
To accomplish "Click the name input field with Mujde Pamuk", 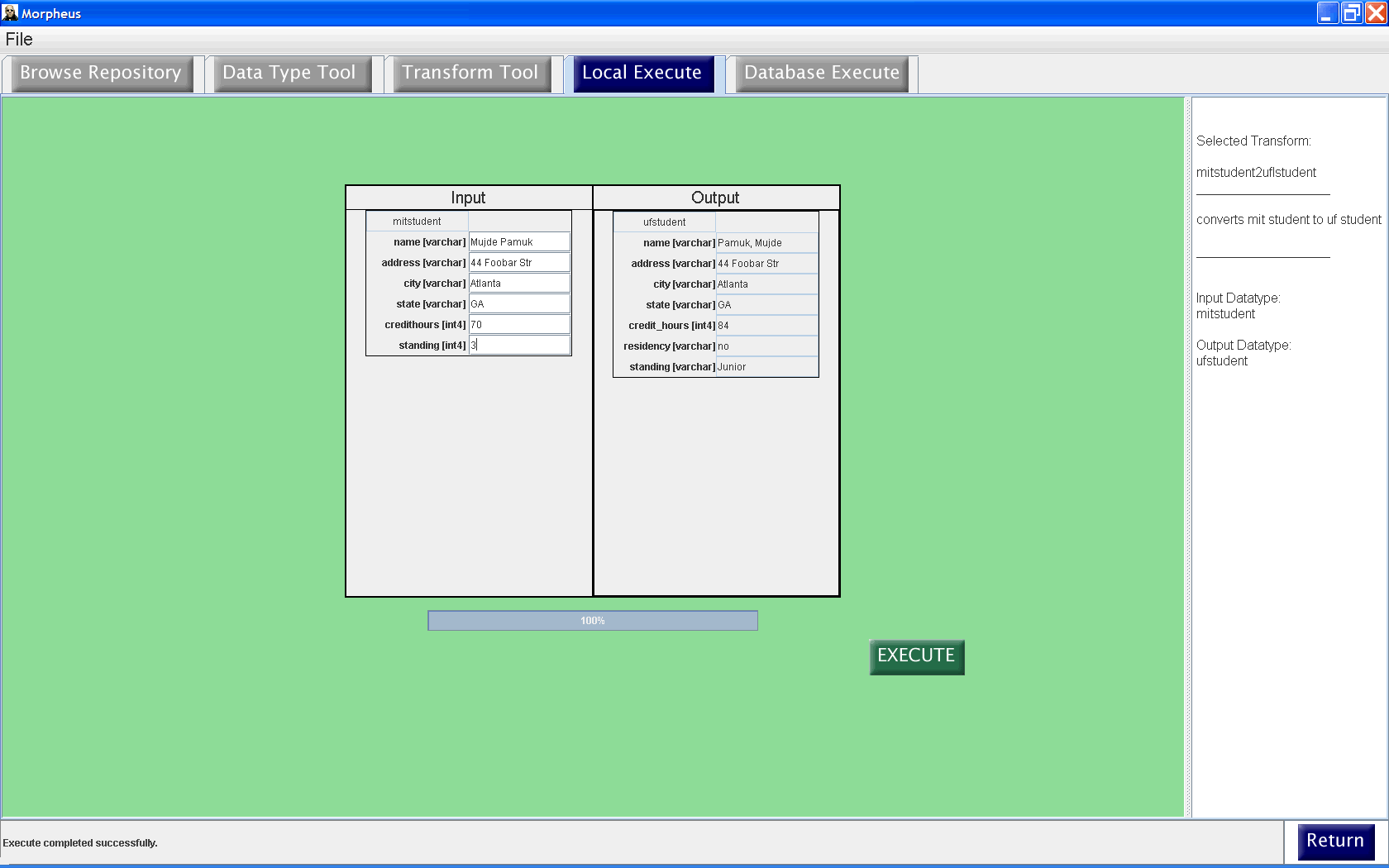I will [x=519, y=242].
